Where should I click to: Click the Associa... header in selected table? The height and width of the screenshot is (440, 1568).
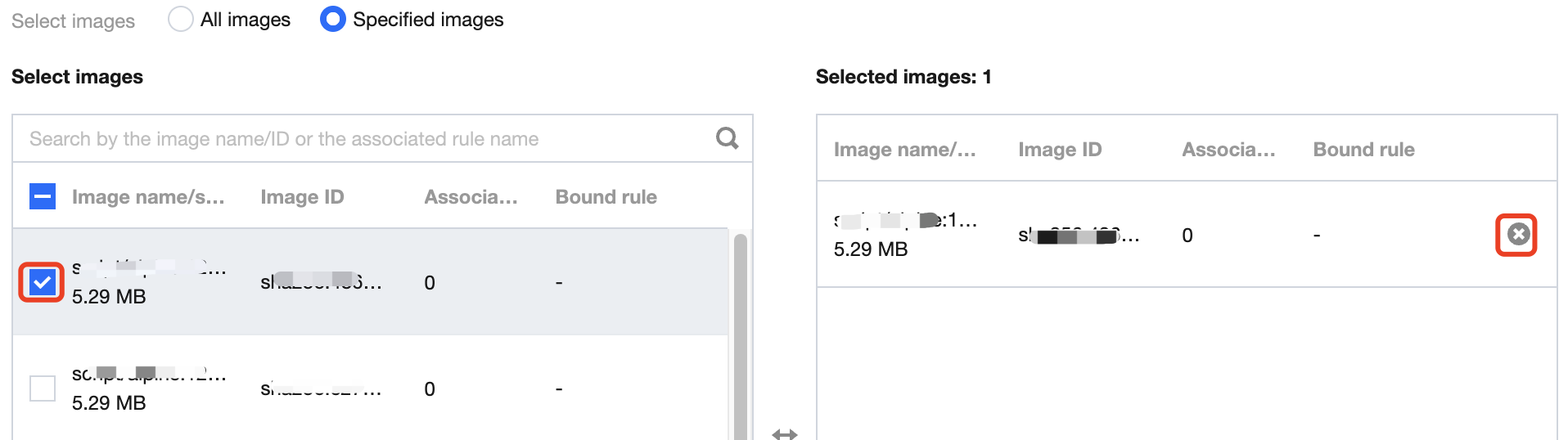pos(1228,150)
